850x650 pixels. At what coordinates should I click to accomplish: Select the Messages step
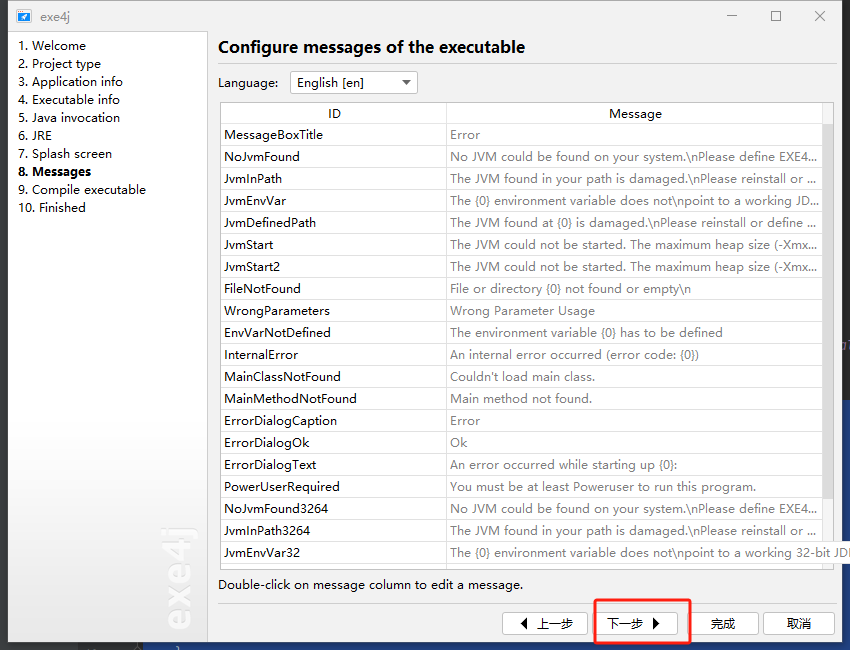54,171
